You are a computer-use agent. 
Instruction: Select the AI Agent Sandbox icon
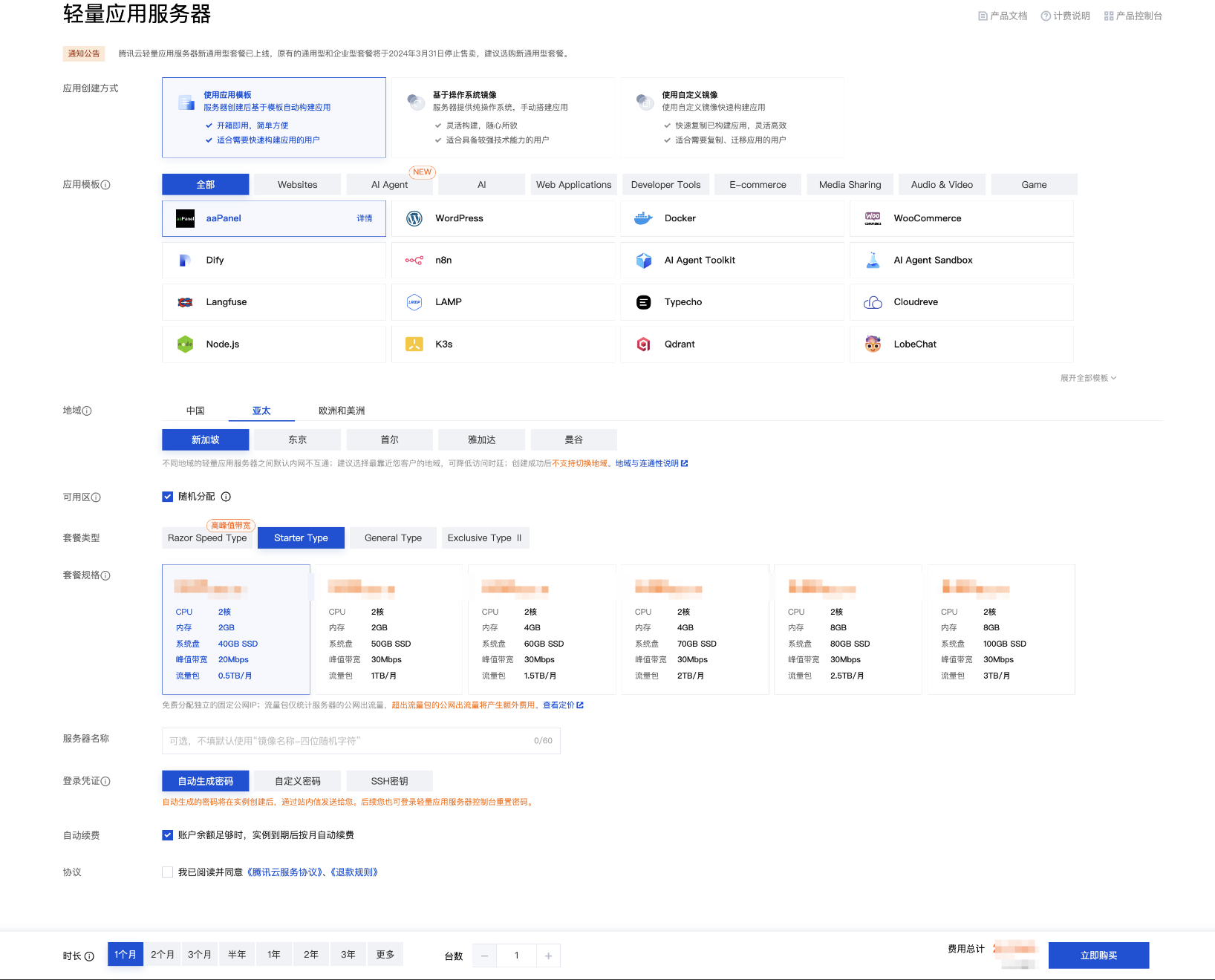pyautogui.click(x=873, y=261)
